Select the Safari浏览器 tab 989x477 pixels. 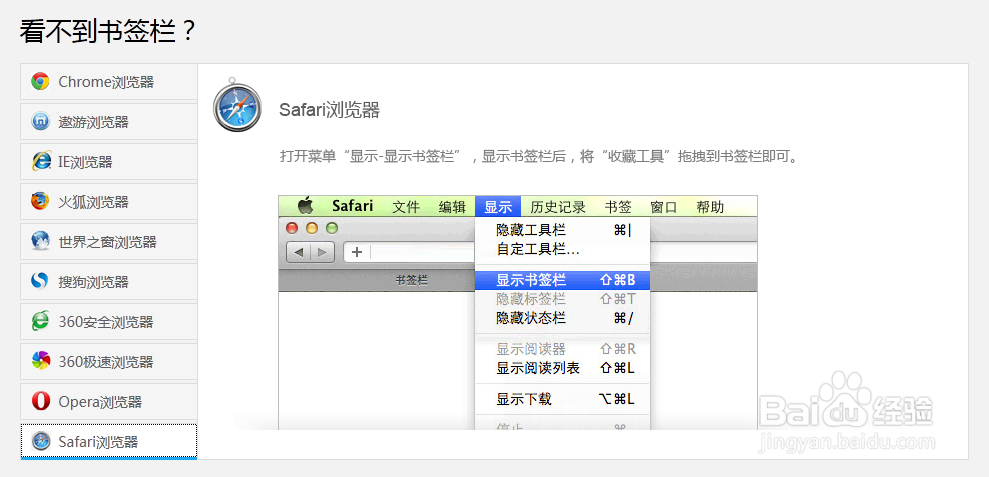[109, 441]
